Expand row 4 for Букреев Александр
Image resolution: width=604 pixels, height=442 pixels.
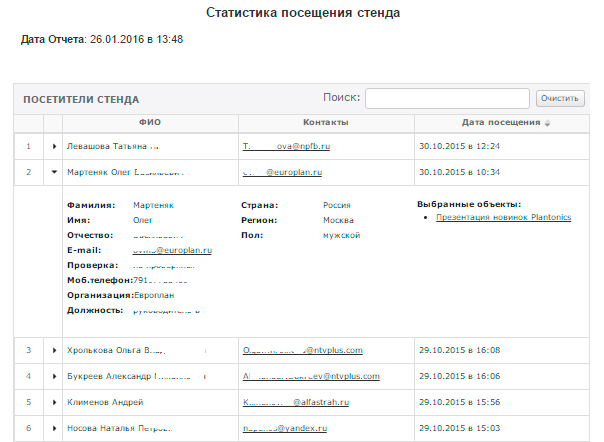coord(55,377)
